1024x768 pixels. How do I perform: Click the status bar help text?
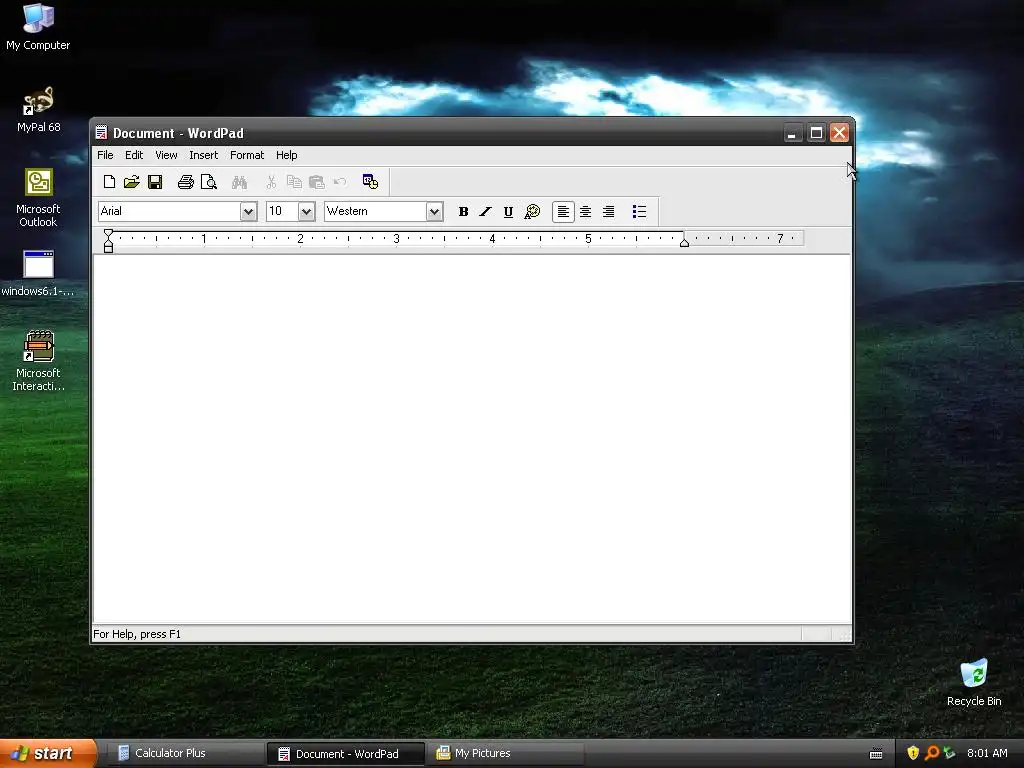pos(137,634)
